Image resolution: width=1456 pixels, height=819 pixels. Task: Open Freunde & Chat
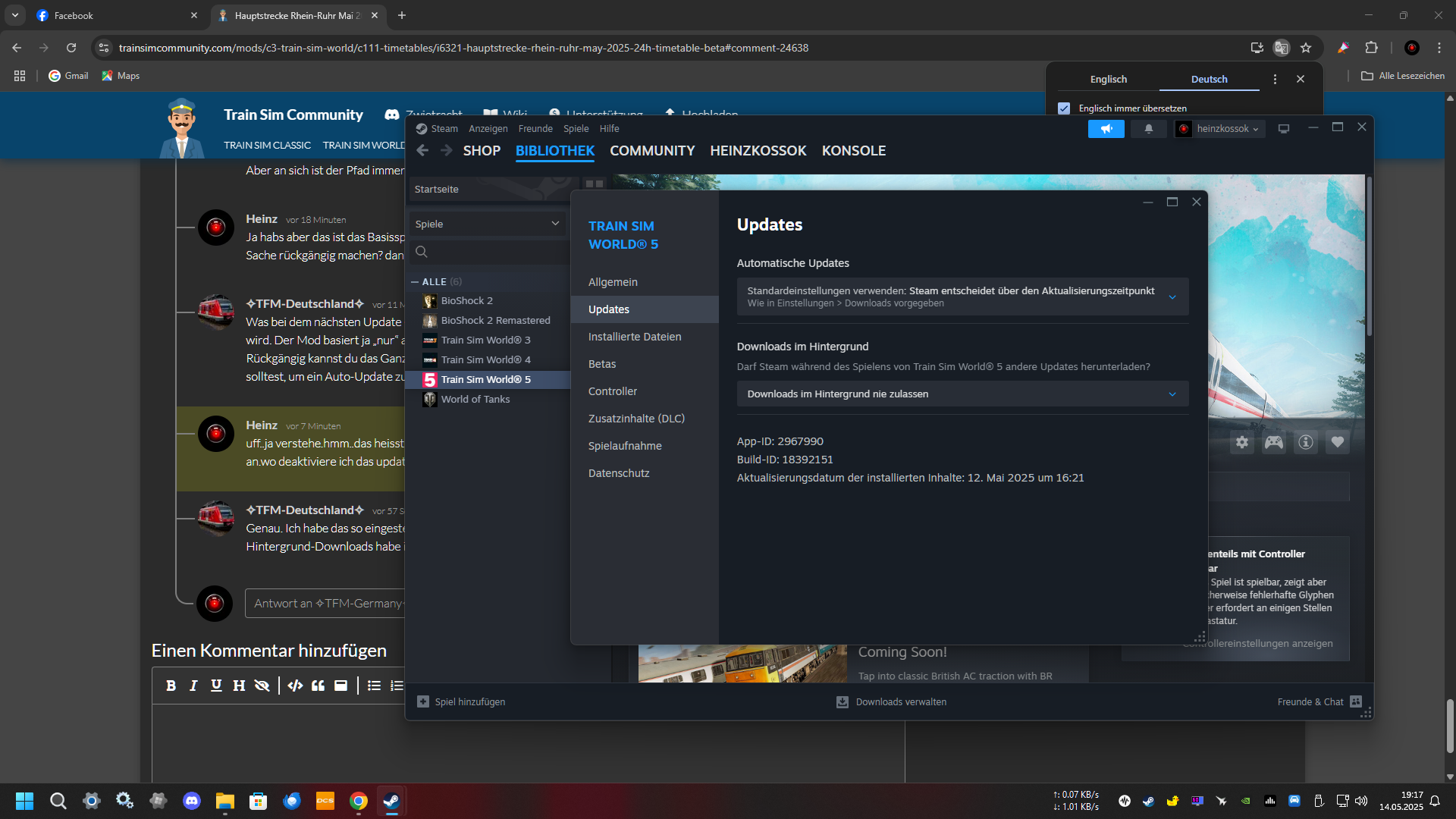coord(1319,701)
